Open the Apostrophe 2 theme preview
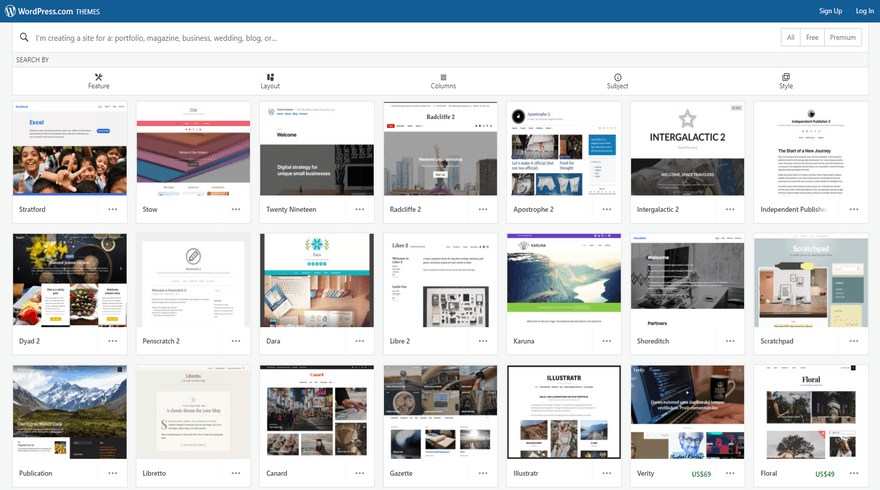Screen dimensions: 880x490 563,149
